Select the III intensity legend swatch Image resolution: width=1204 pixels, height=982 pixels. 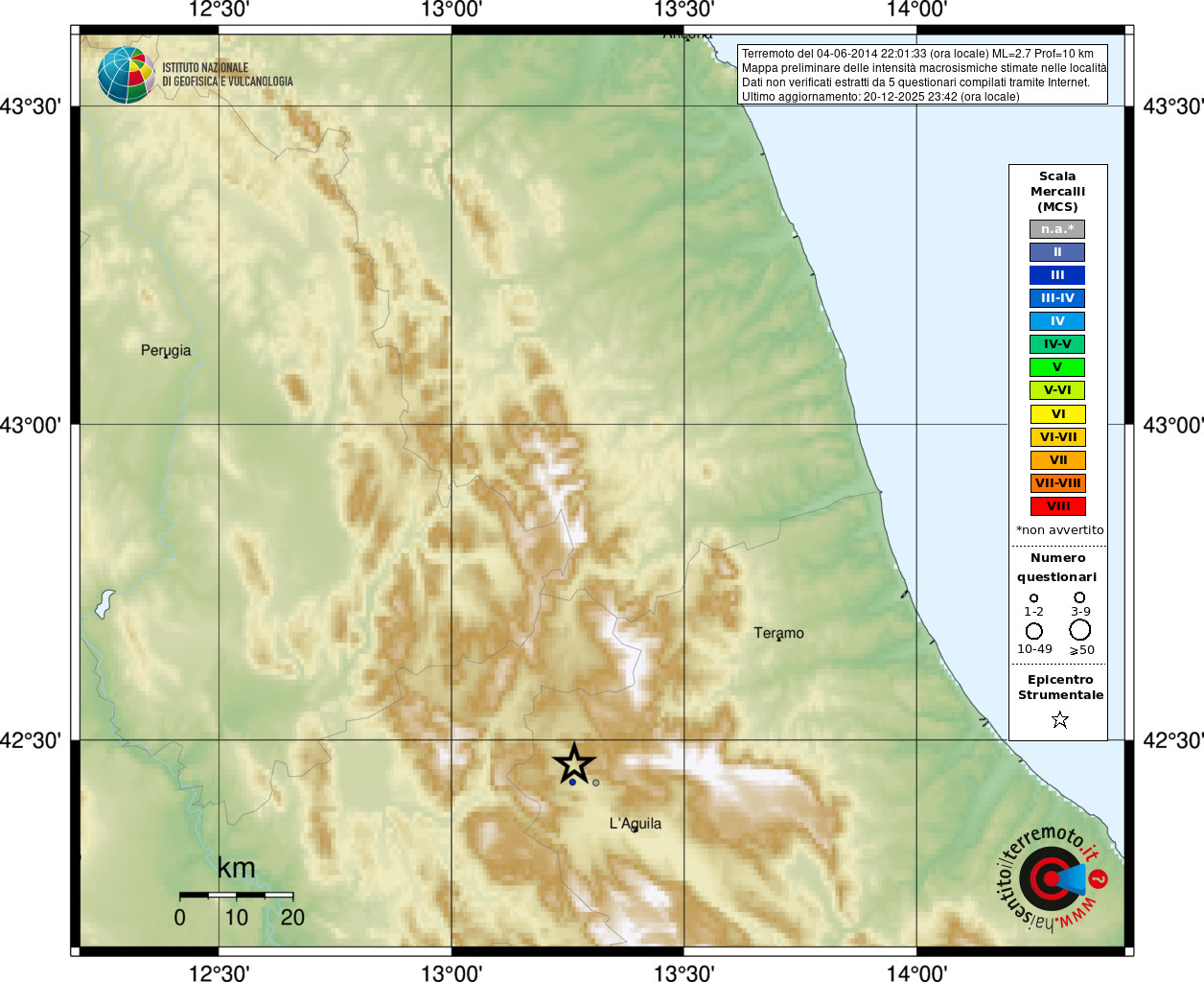pyautogui.click(x=1057, y=275)
